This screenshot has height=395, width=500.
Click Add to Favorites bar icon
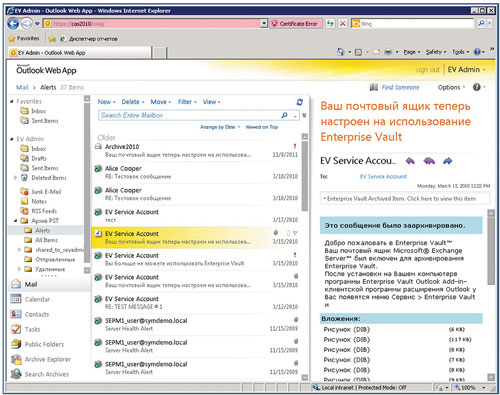tap(52, 39)
